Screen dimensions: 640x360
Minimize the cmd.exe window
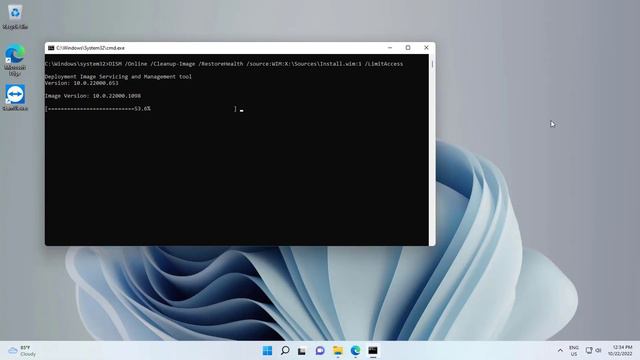390,48
